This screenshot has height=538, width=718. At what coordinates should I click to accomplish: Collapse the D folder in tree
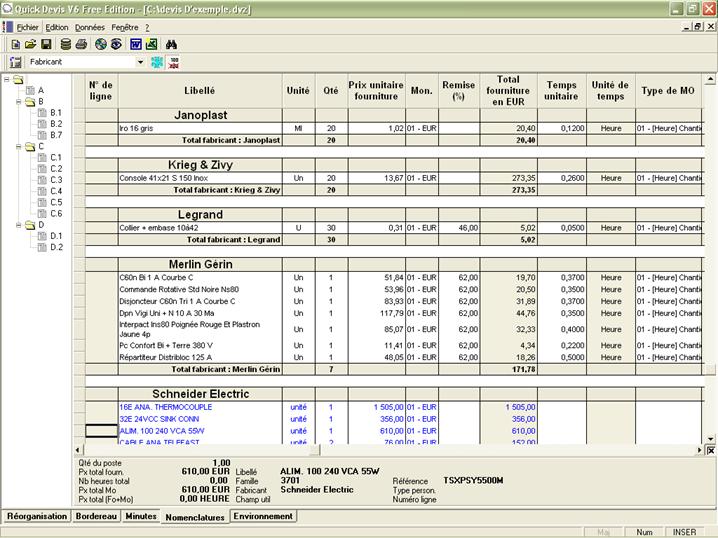click(x=17, y=225)
